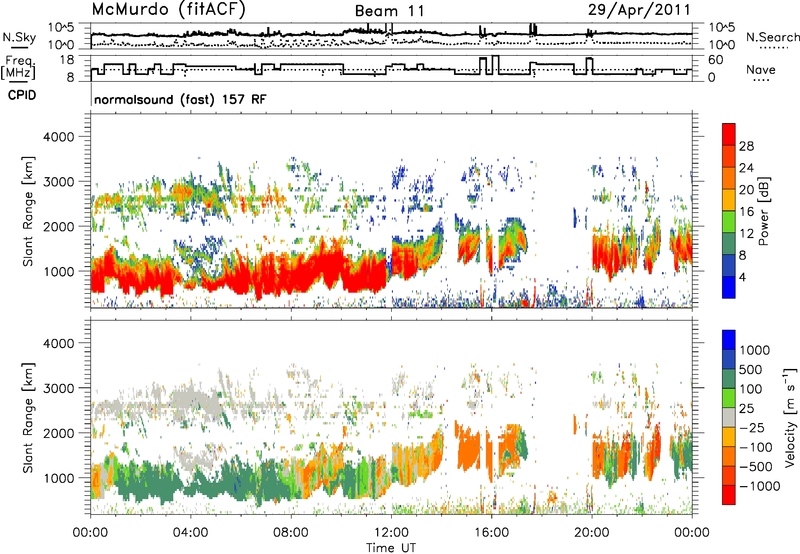Click the blue swatch on Power colorbar

tap(729, 287)
